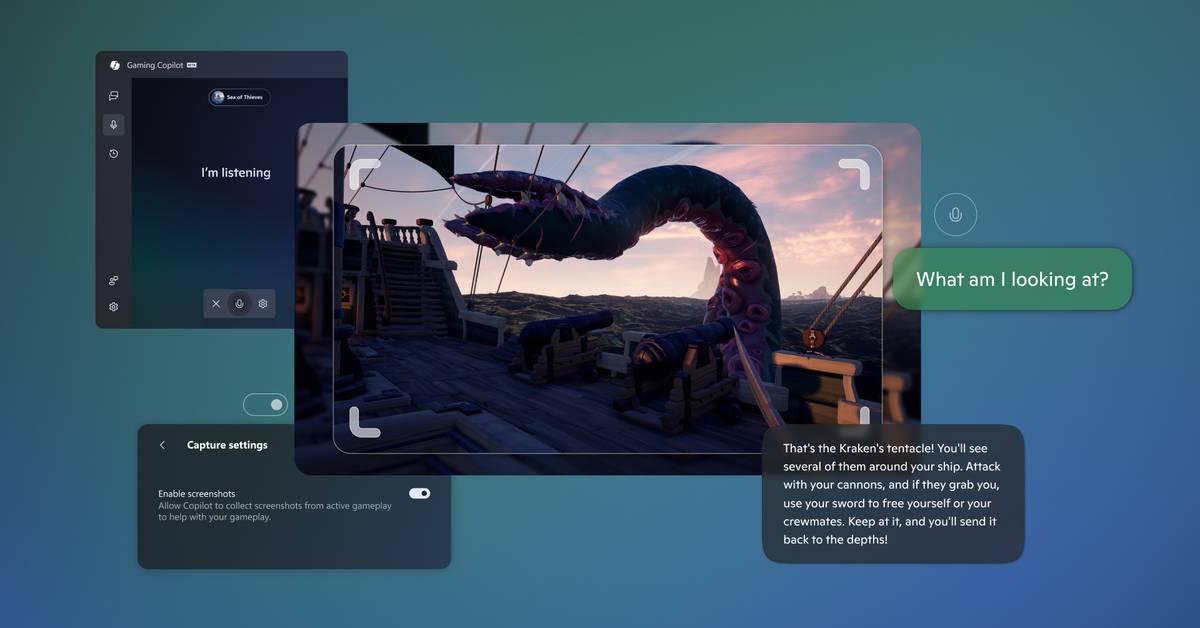
Task: Disable the Enable screenshots toggle
Action: pyautogui.click(x=419, y=493)
